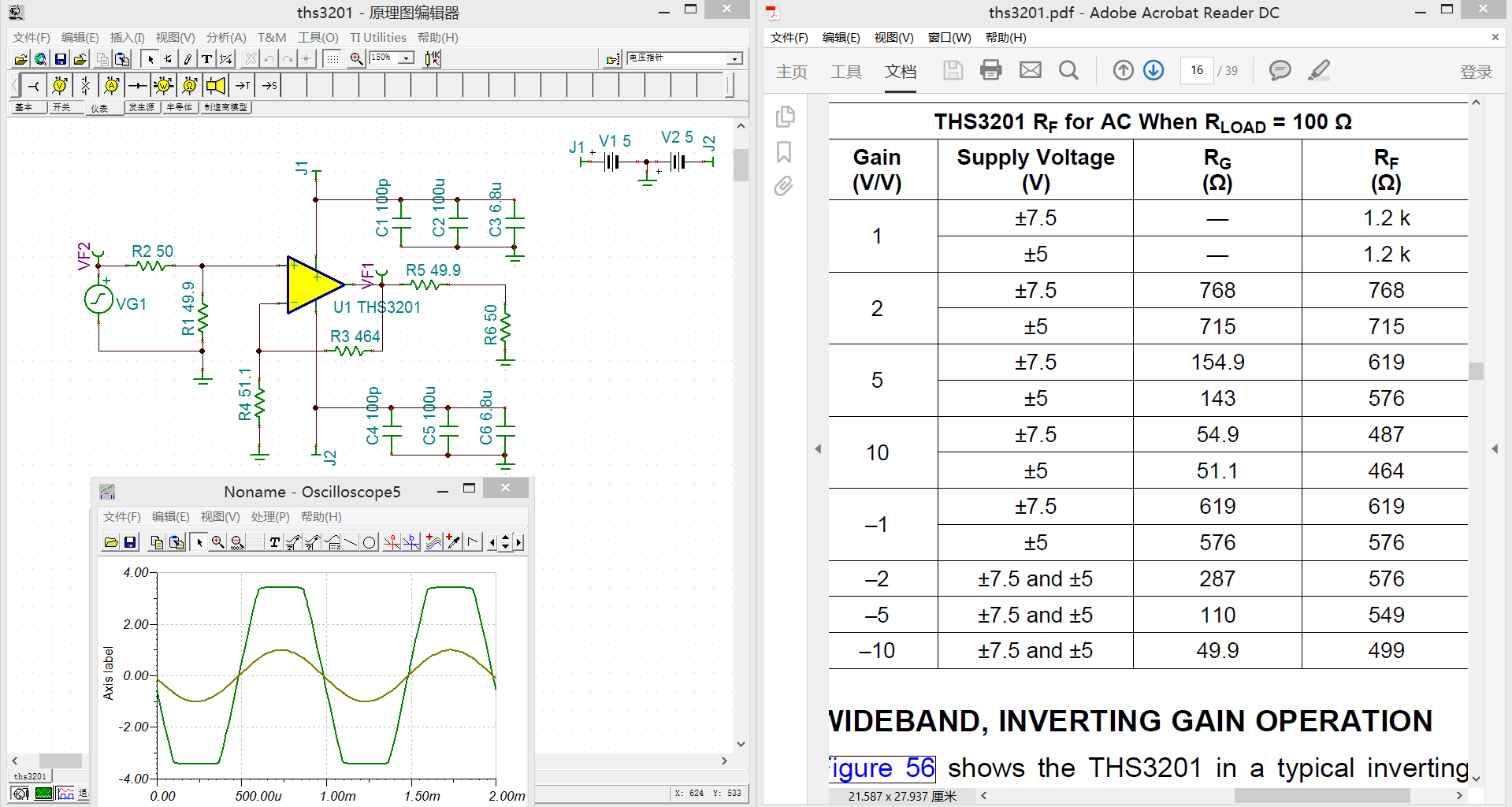Select the VG1 voltage generator symbol
Screen dimensions: 1512x807
pos(99,299)
